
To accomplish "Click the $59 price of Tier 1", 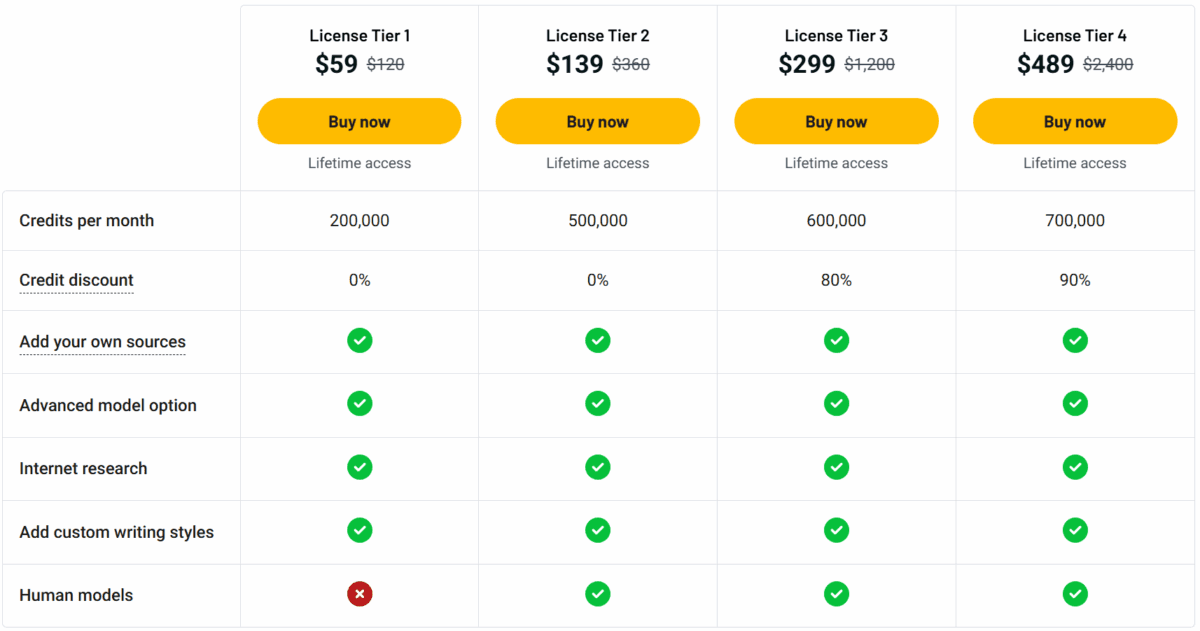I will (x=336, y=65).
